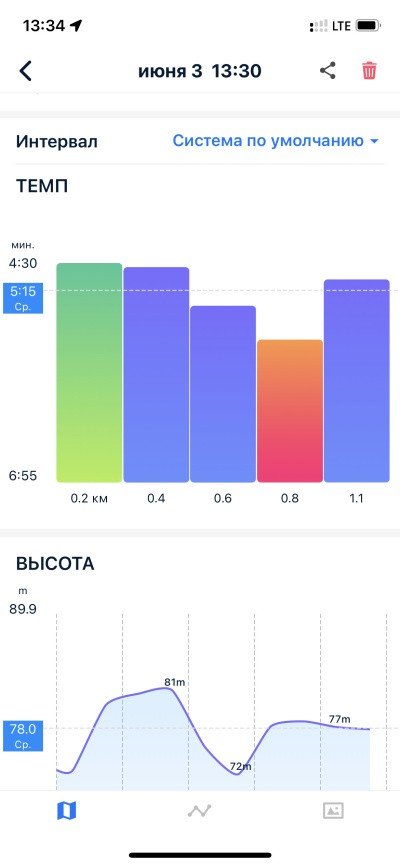Select the 0.6 pace bar

tap(223, 394)
